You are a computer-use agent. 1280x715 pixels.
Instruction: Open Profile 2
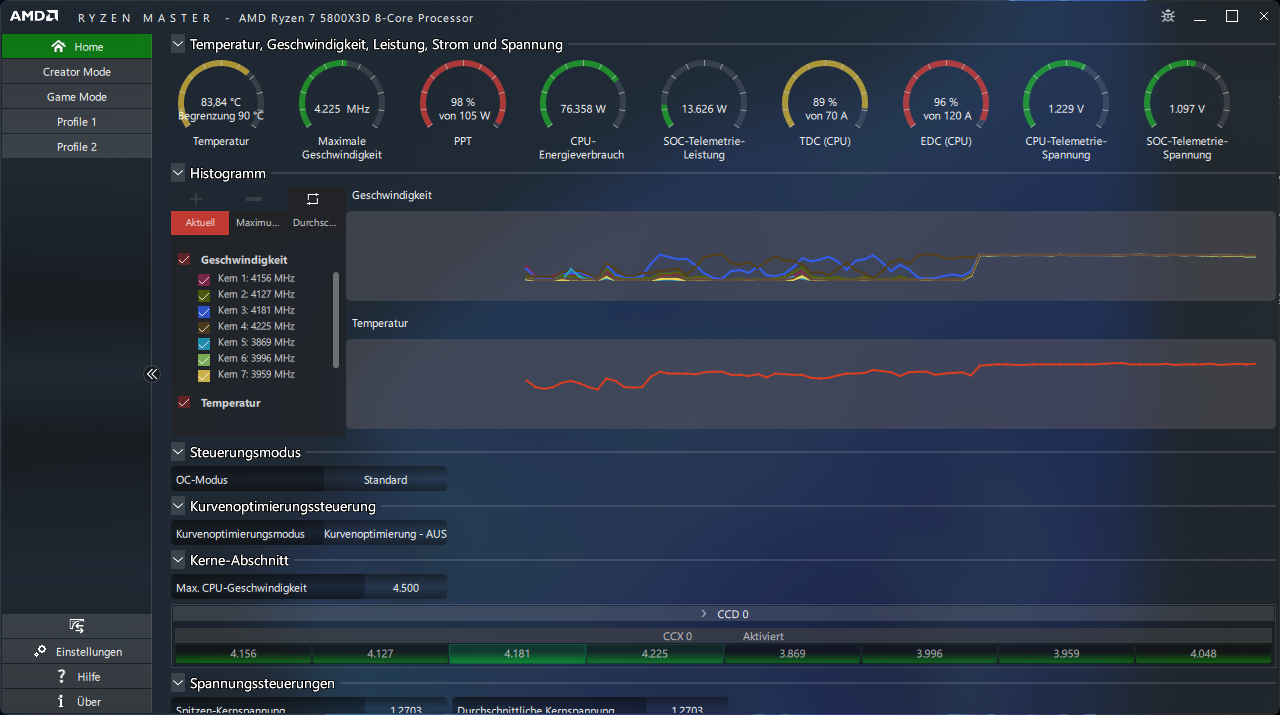(x=76, y=147)
